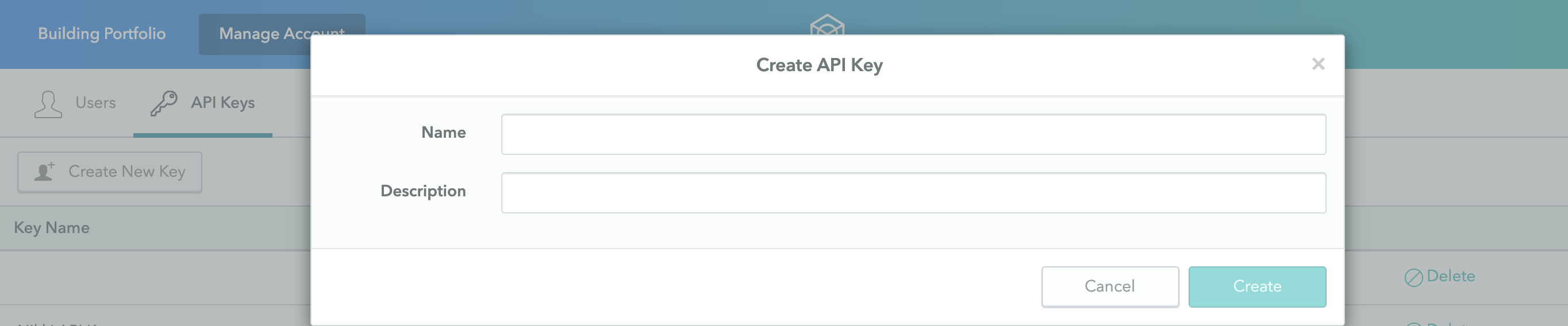Click the Delete link in the first row

pos(1451,276)
